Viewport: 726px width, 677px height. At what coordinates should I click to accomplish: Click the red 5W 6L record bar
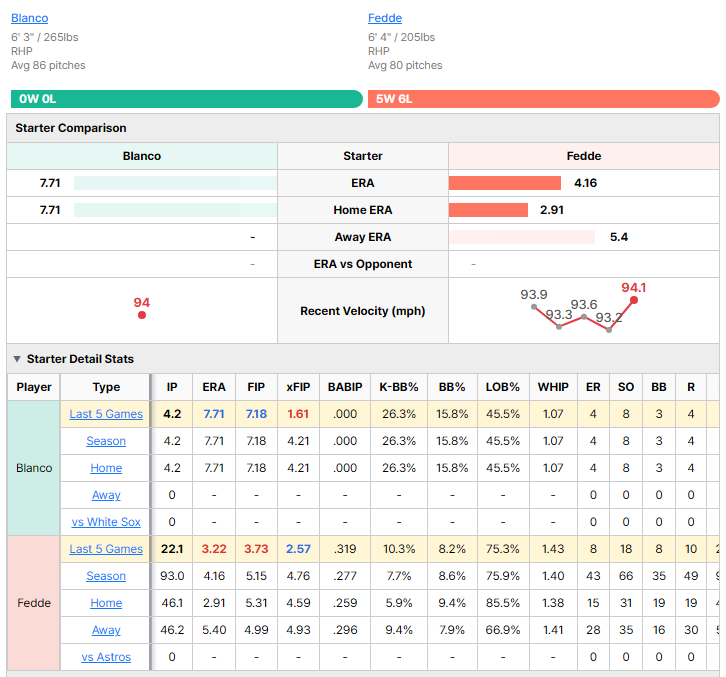click(544, 99)
